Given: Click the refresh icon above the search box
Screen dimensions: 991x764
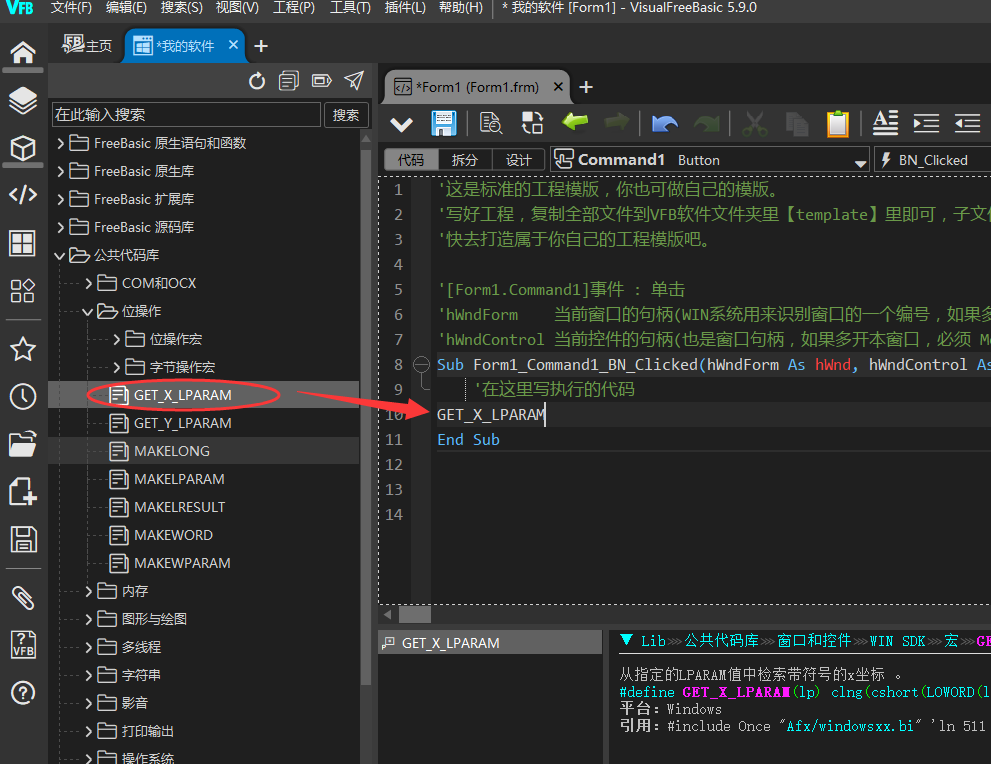Looking at the screenshot, I should pyautogui.click(x=257, y=81).
